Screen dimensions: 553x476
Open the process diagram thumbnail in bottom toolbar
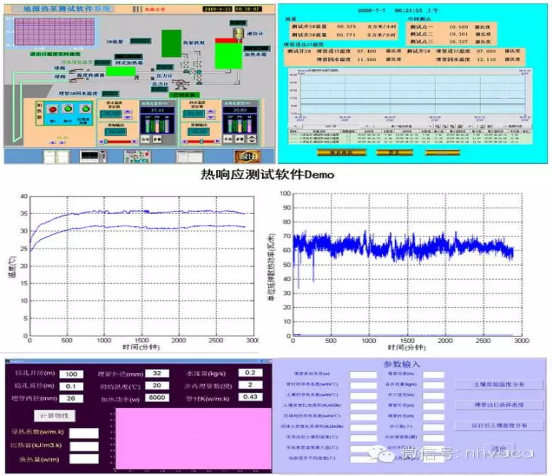[x=137, y=157]
